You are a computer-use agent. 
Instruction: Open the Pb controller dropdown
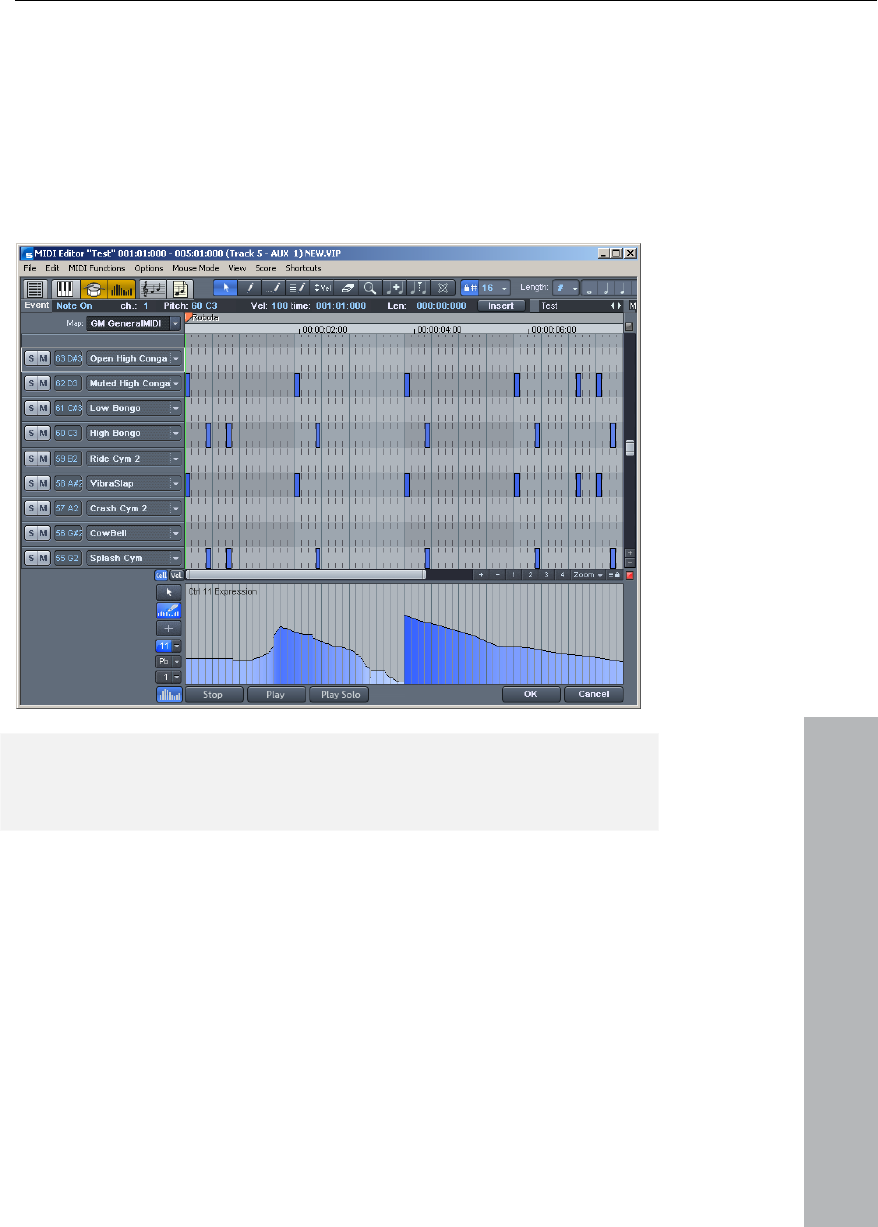pyautogui.click(x=177, y=662)
